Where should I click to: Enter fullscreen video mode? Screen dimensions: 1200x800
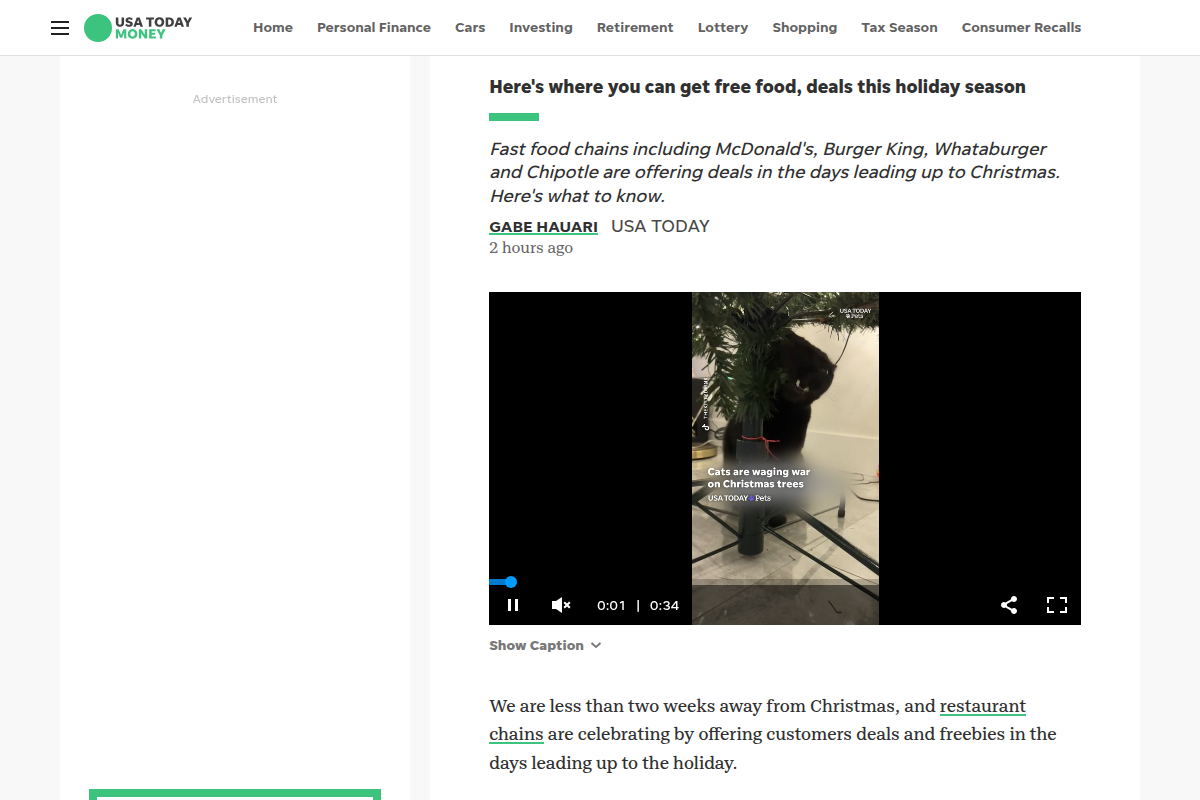(1057, 605)
